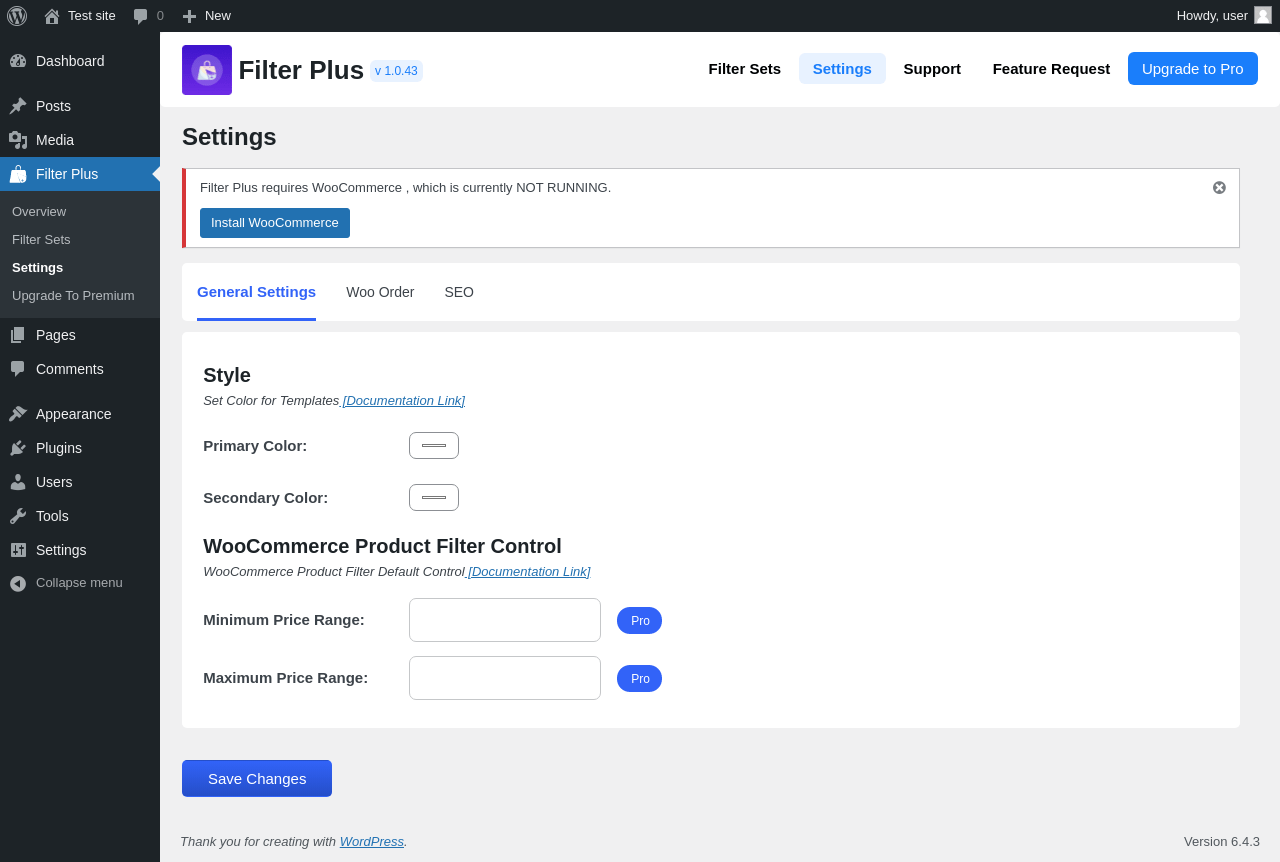Open Filter Sets in top navigation

pos(745,69)
